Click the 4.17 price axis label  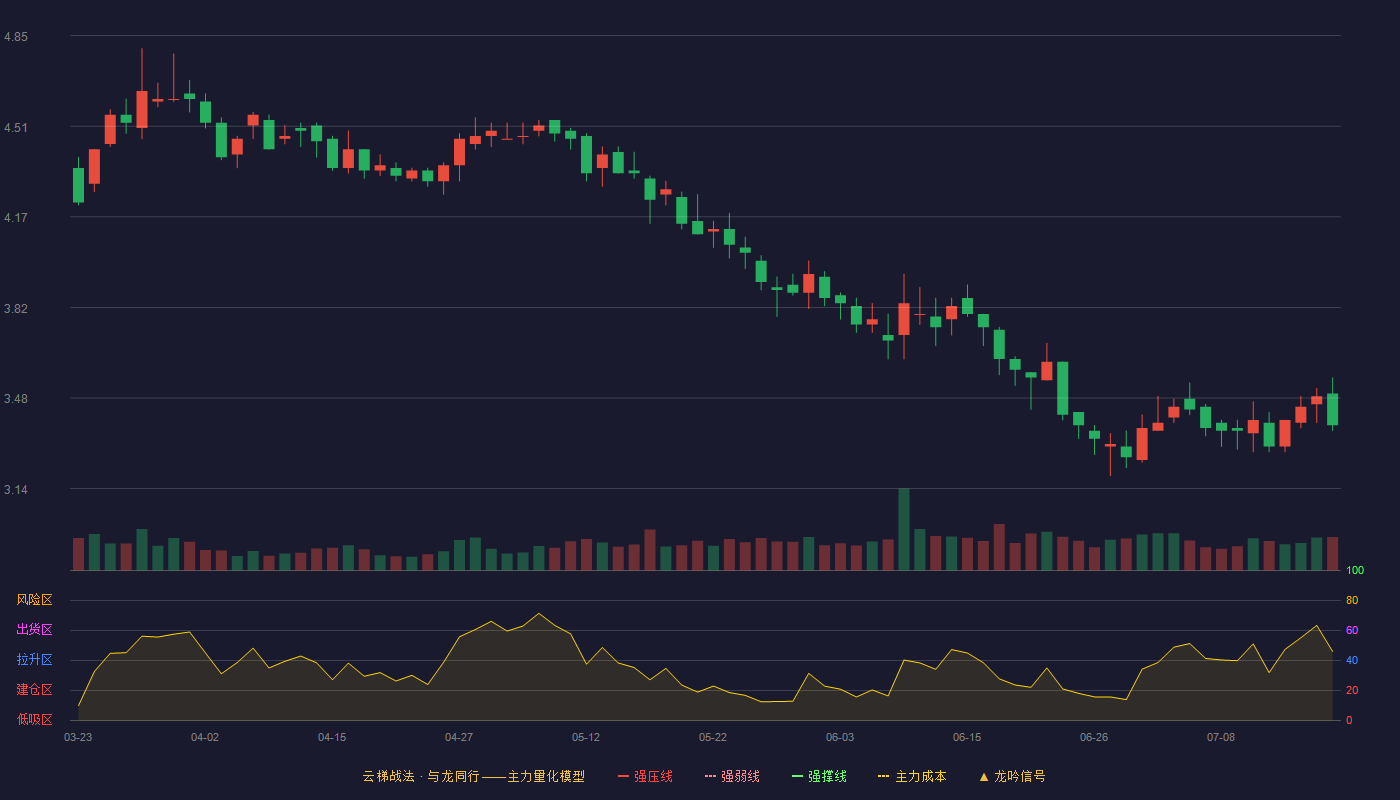(x=16, y=218)
